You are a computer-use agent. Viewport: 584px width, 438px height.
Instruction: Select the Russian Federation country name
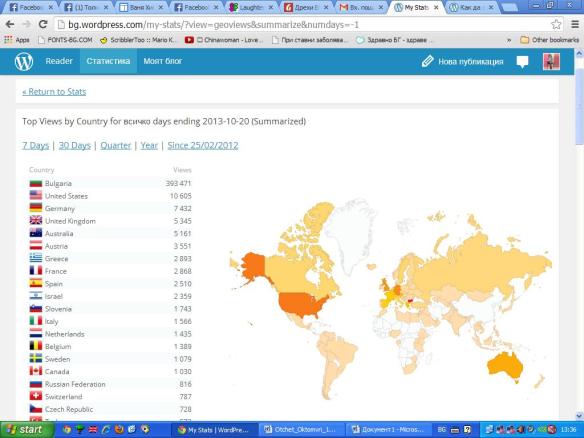point(75,384)
